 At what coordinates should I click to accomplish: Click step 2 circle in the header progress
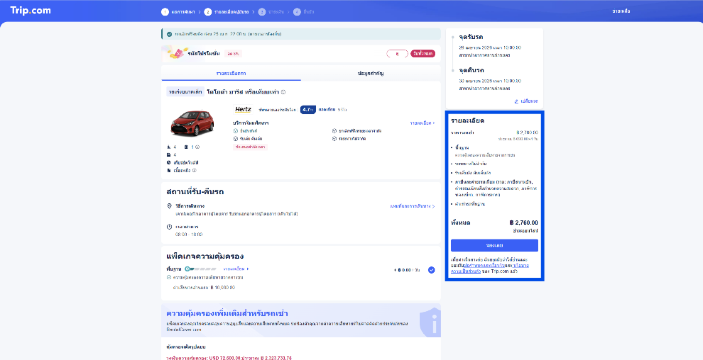208,12
